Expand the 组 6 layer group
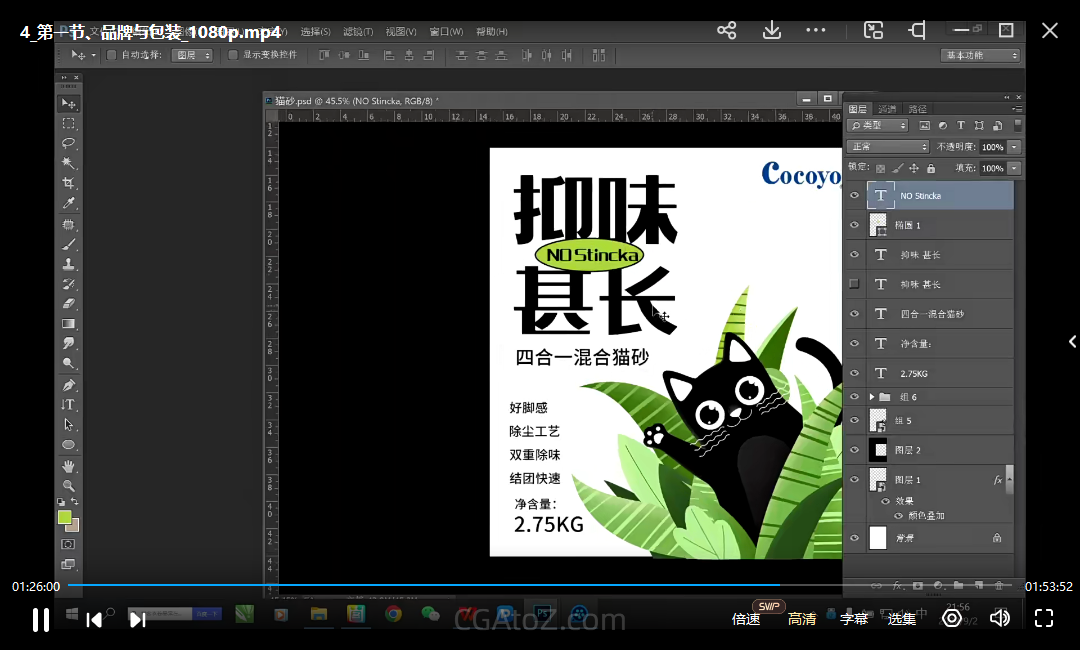 (x=872, y=397)
